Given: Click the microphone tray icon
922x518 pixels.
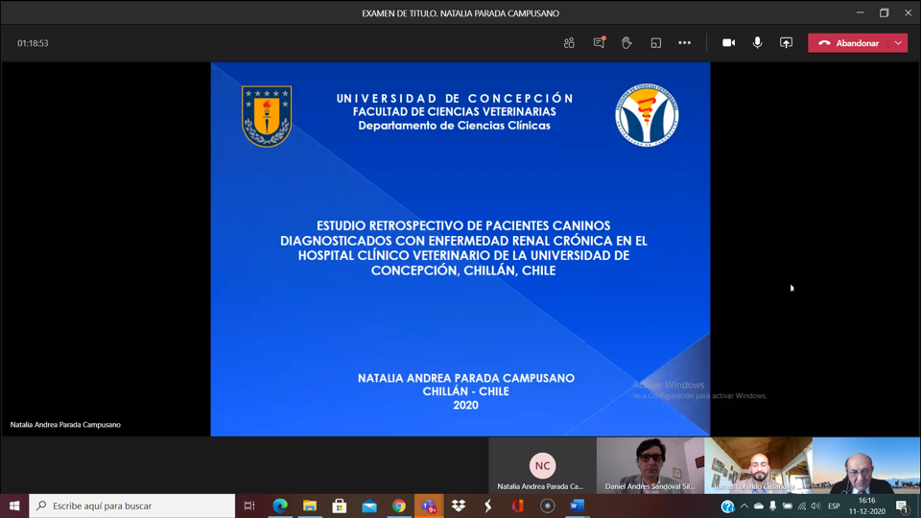Looking at the screenshot, I should pyautogui.click(x=773, y=506).
